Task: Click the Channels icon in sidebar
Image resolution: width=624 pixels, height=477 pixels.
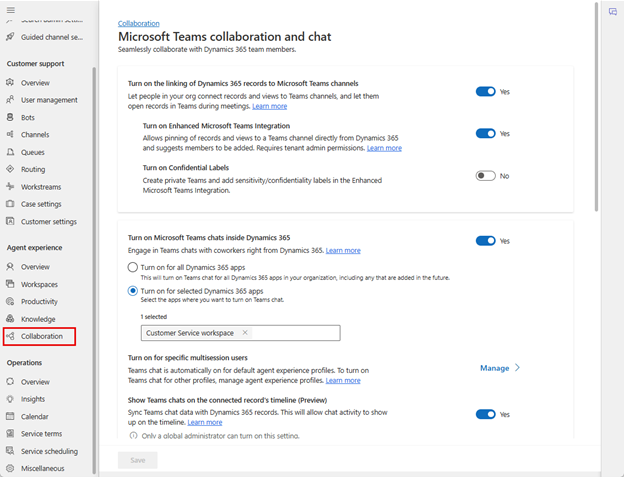Action: click(10, 134)
